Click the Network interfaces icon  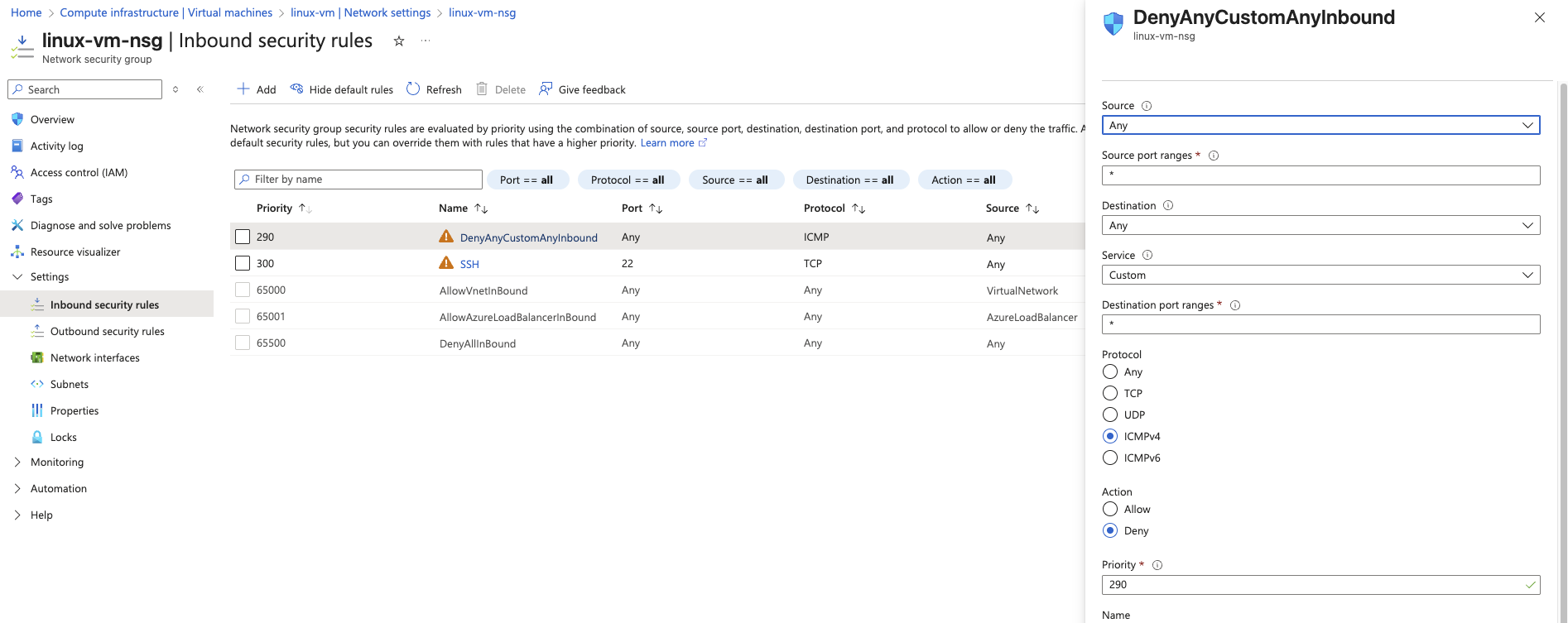[x=37, y=357]
